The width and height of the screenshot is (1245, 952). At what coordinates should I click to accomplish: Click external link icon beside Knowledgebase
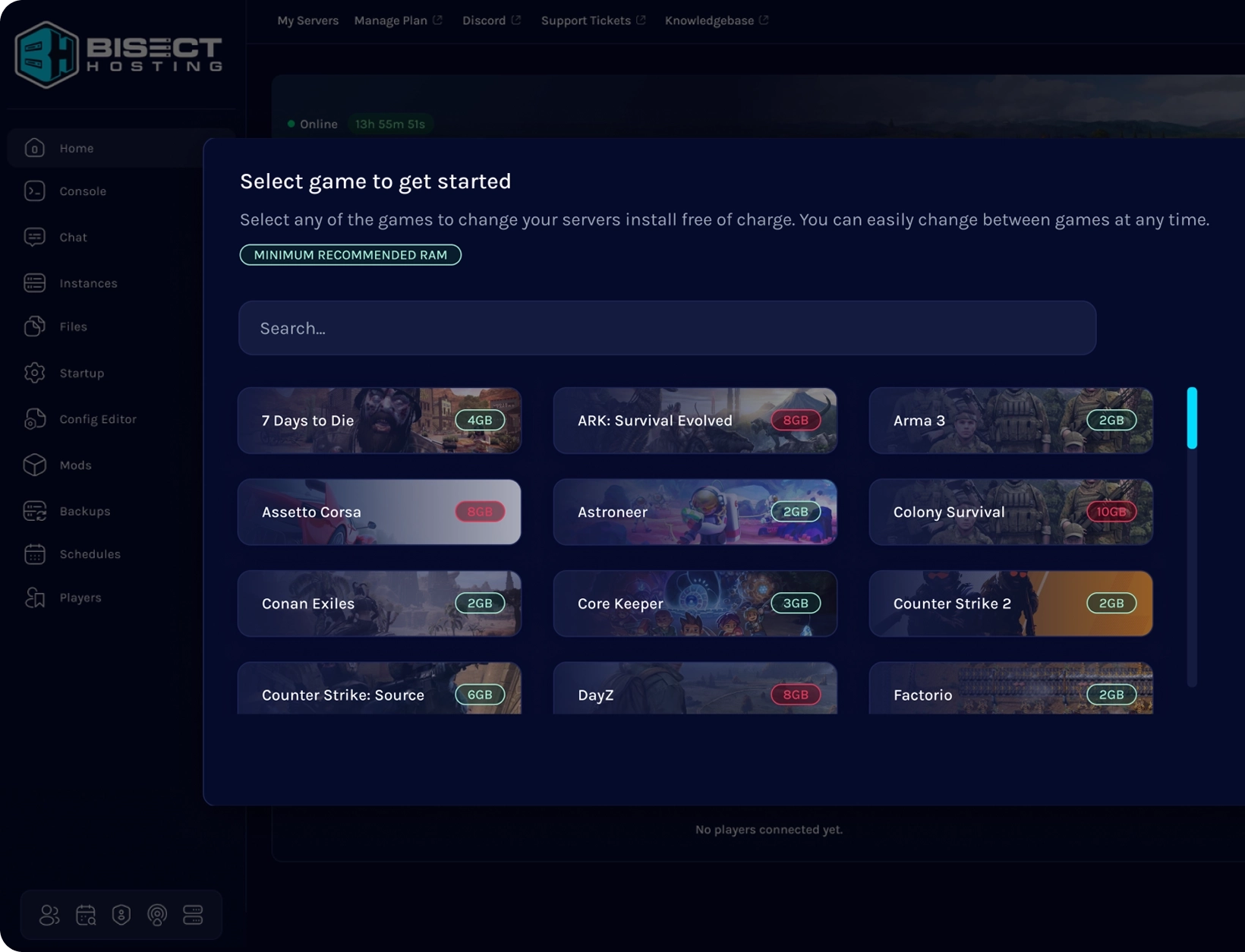coord(764,20)
